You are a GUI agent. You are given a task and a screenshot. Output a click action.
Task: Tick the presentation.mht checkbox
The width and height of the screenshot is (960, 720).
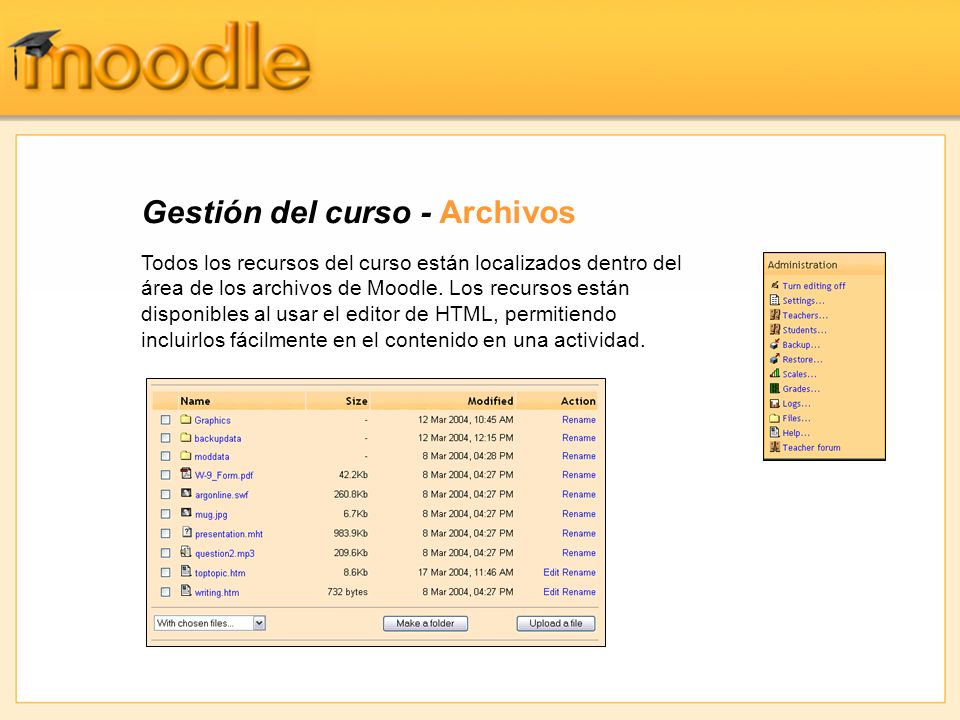165,533
